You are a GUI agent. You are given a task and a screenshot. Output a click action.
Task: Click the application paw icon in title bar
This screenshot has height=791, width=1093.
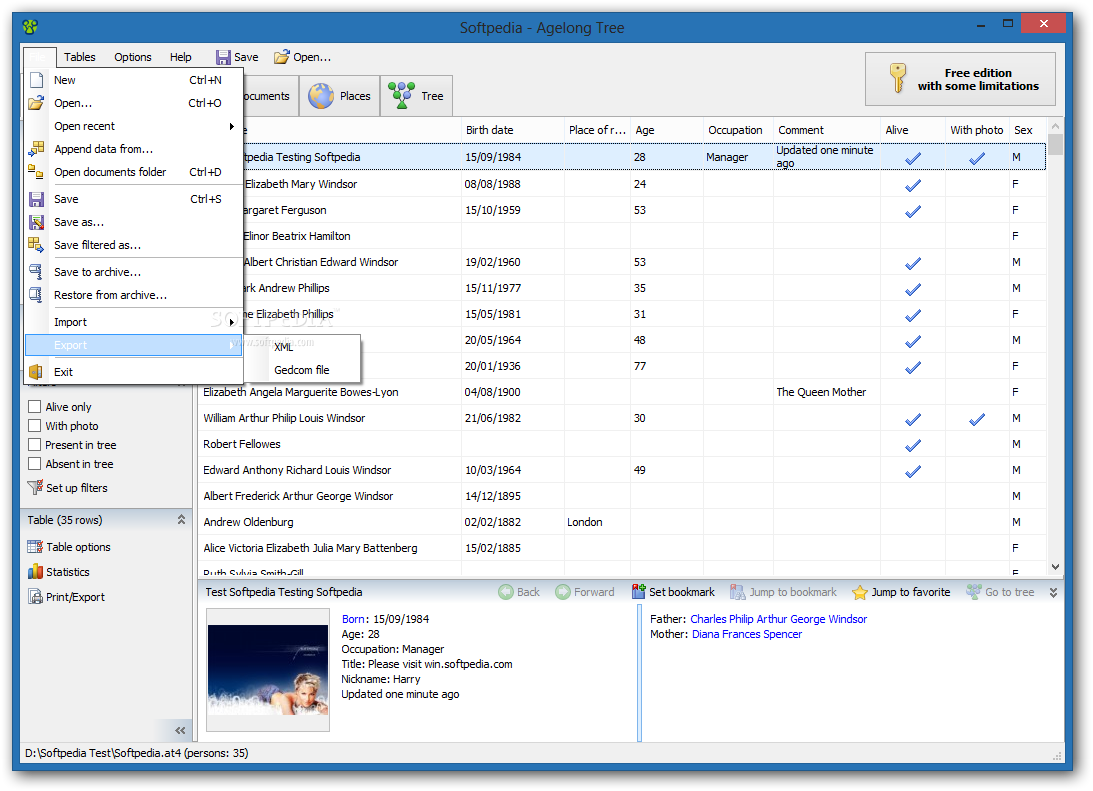(x=30, y=27)
